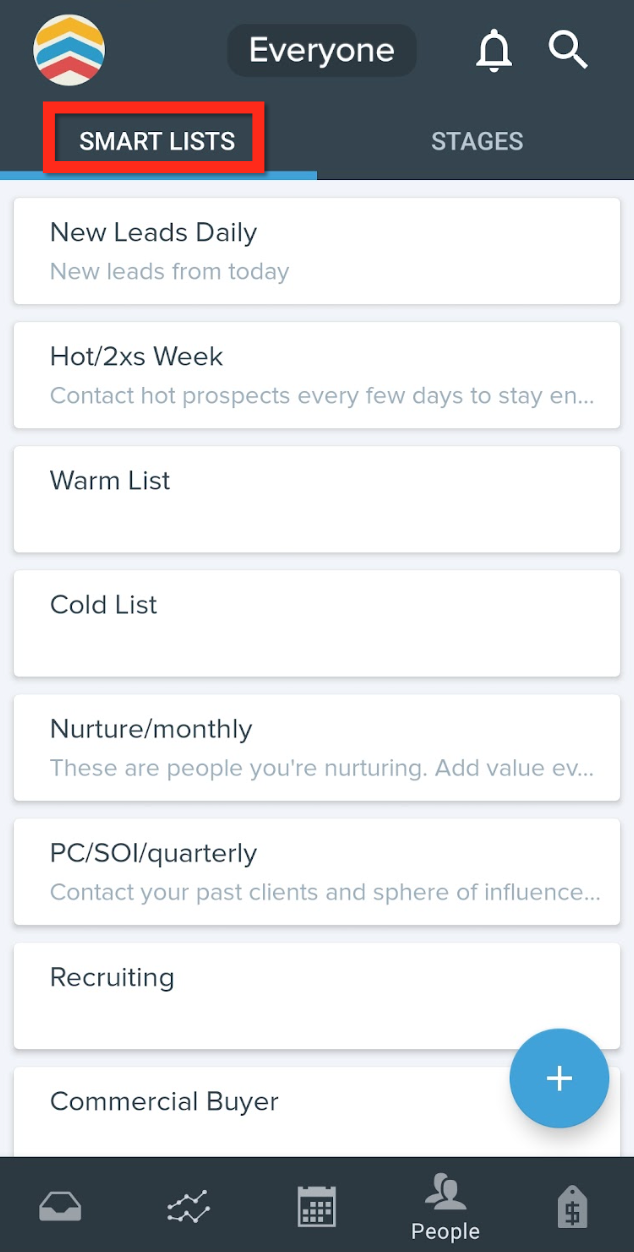
Task: Open the search icon
Action: tap(568, 50)
